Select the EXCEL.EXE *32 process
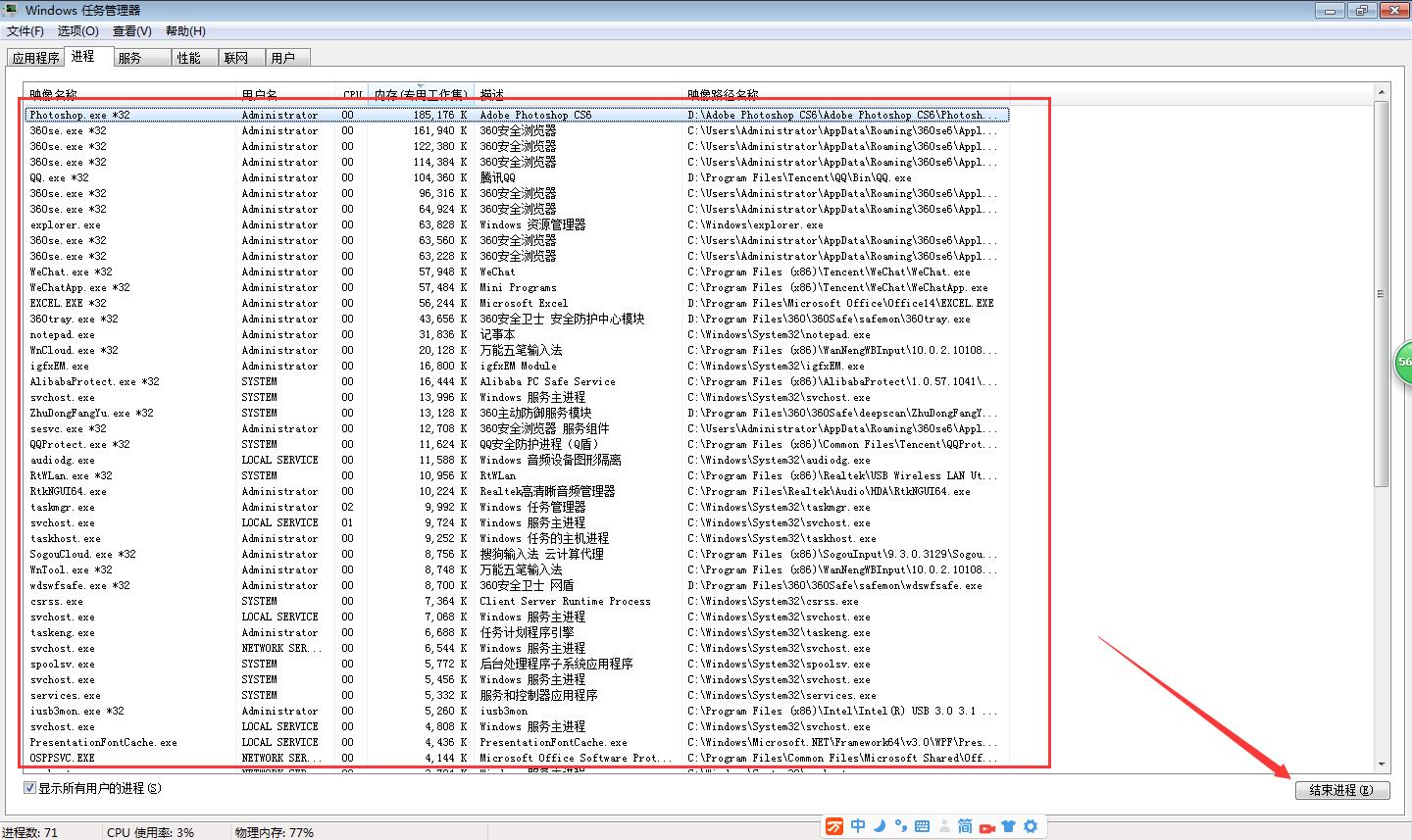 click(x=516, y=303)
